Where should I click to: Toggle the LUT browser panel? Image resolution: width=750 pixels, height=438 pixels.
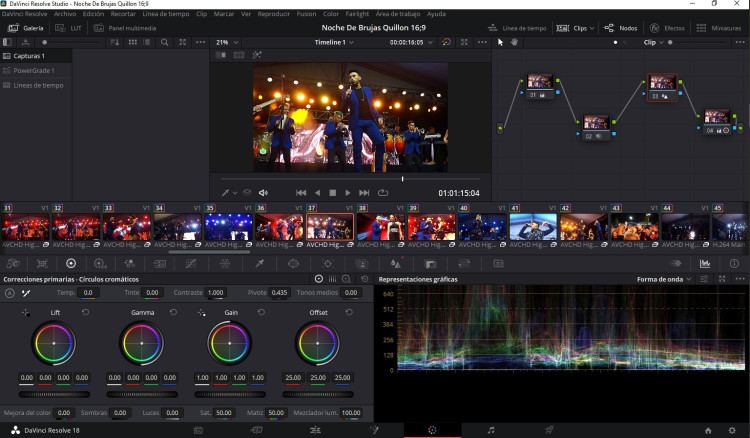(x=68, y=28)
